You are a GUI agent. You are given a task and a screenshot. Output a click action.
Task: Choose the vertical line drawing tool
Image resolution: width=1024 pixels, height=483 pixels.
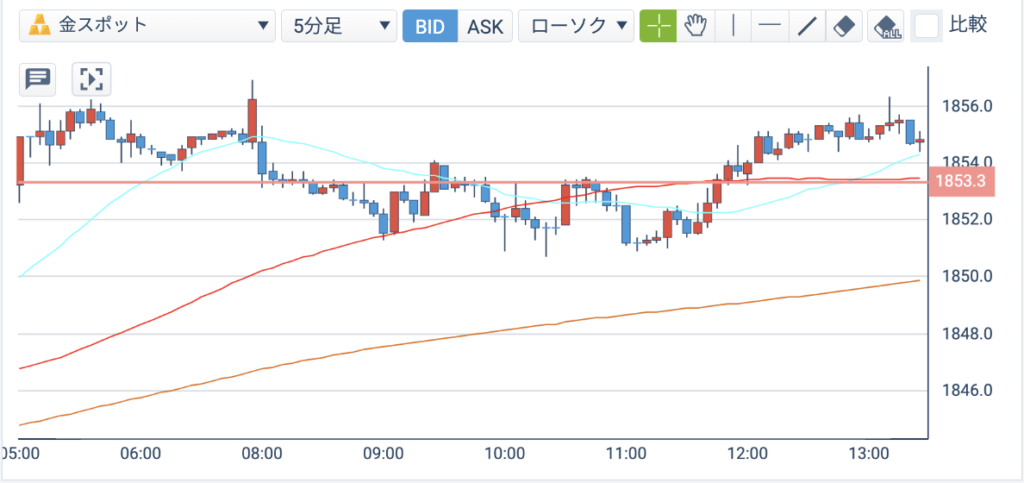pyautogui.click(x=733, y=26)
